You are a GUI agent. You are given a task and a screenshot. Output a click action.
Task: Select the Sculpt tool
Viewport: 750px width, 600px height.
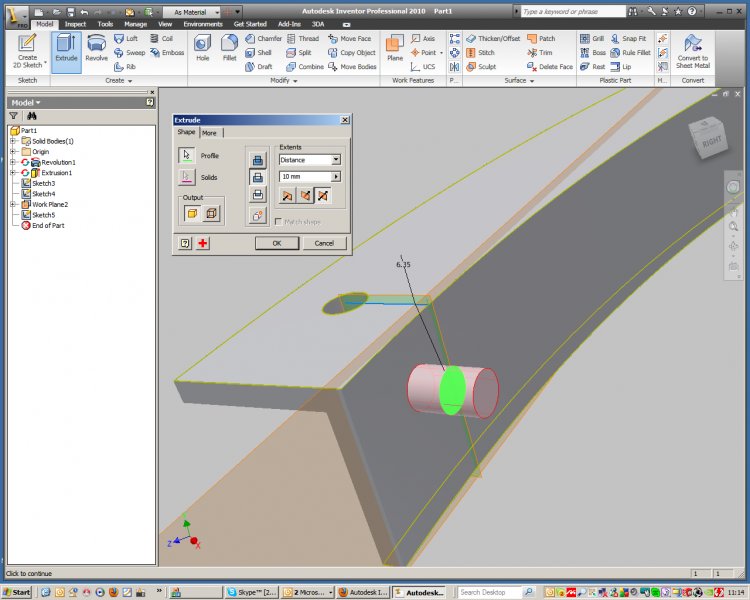481,67
